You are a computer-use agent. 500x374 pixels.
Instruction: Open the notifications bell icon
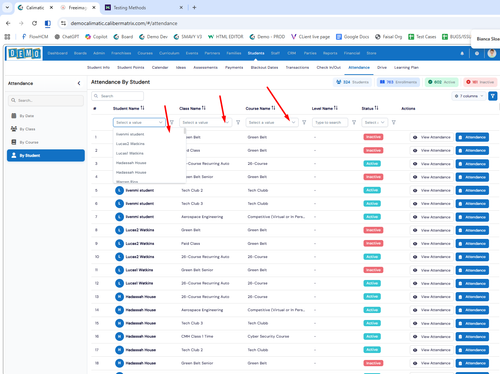click(462, 53)
